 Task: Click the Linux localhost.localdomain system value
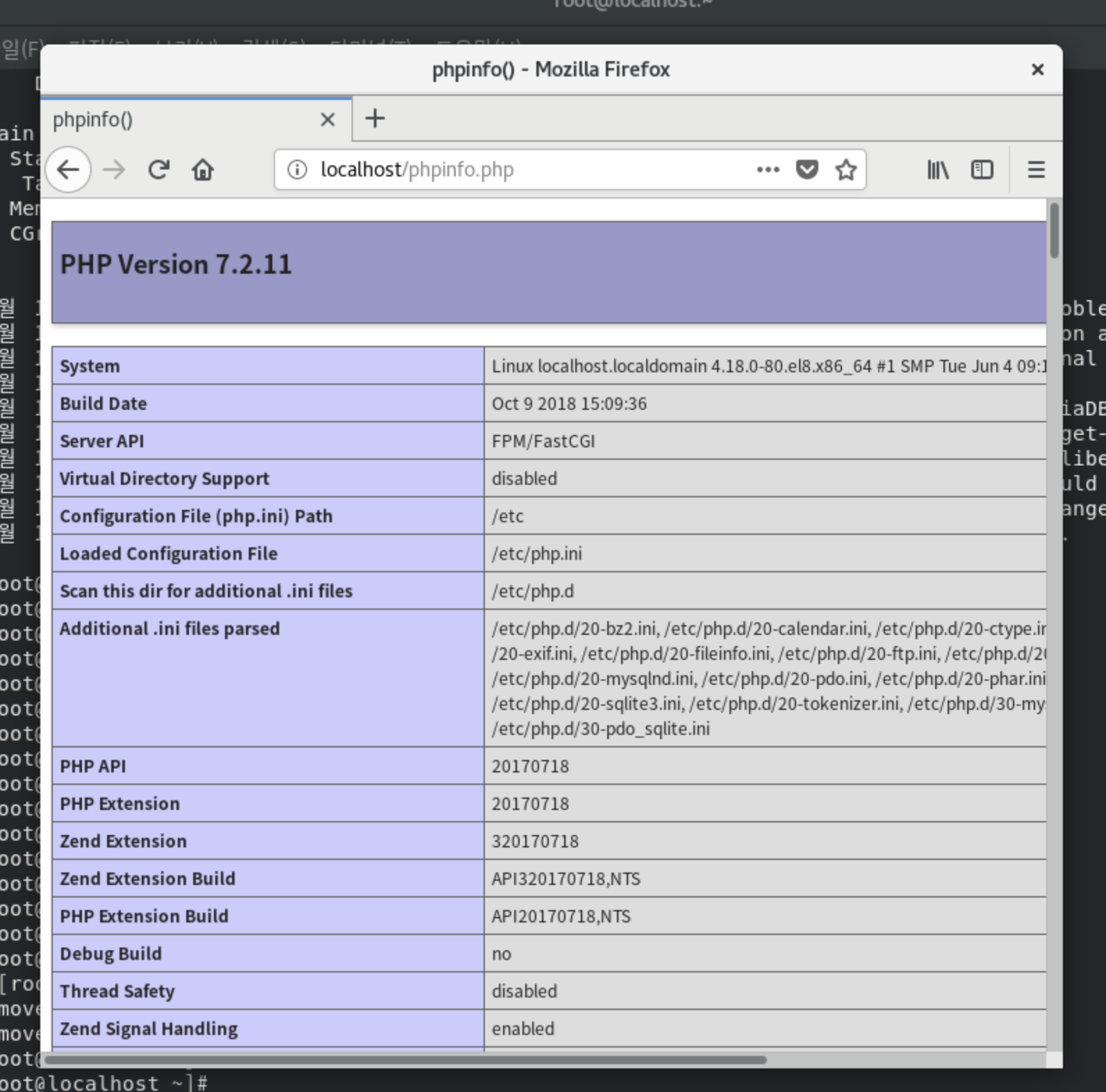tap(768, 366)
